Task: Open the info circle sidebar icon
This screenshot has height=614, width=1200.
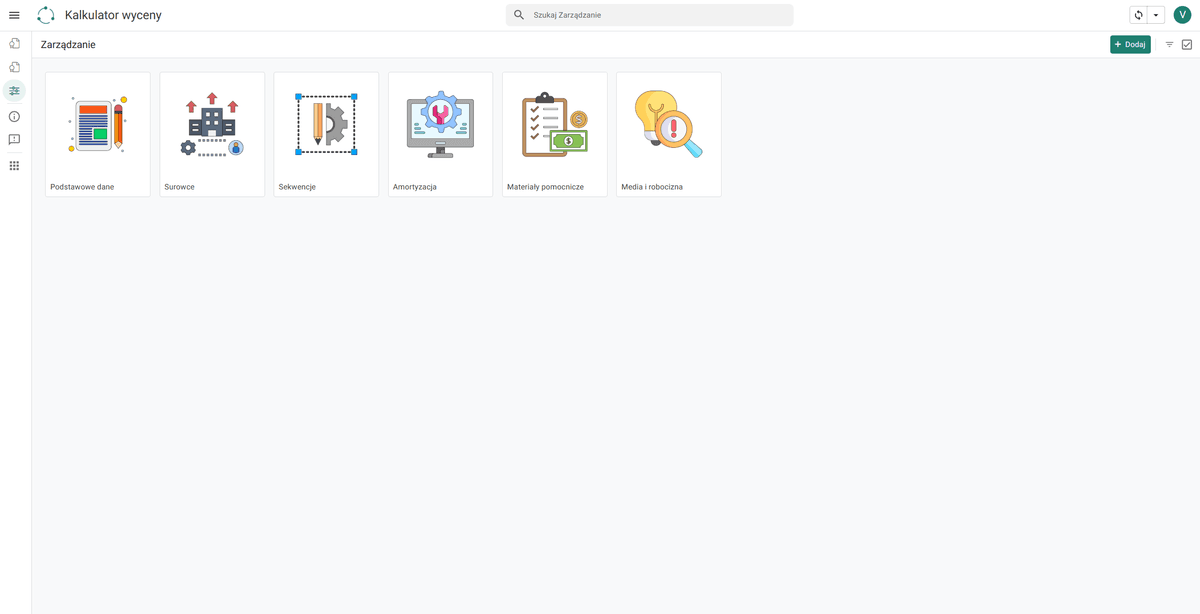Action: 14,117
